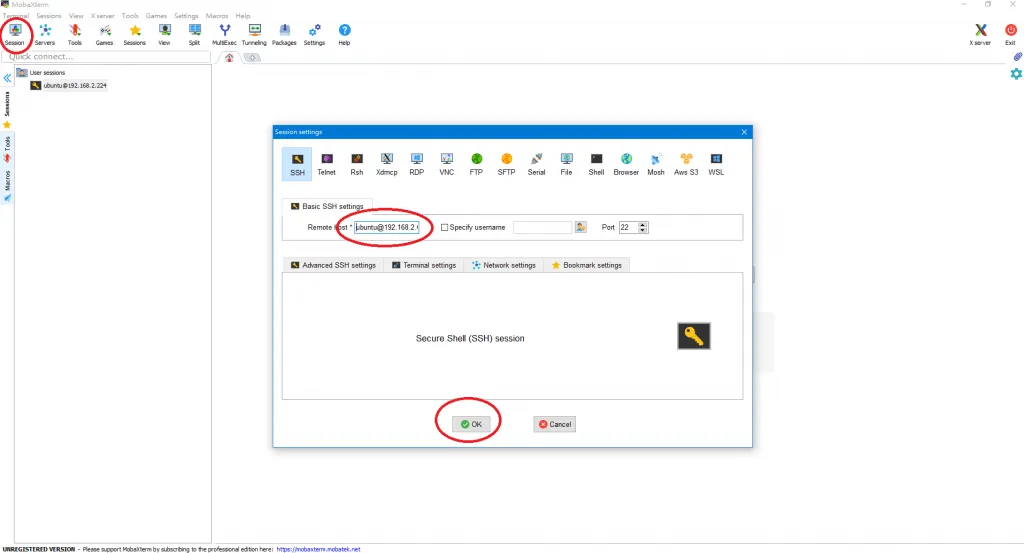The height and width of the screenshot is (553, 1024).
Task: Open the Macros menu in menu bar
Action: (x=217, y=16)
